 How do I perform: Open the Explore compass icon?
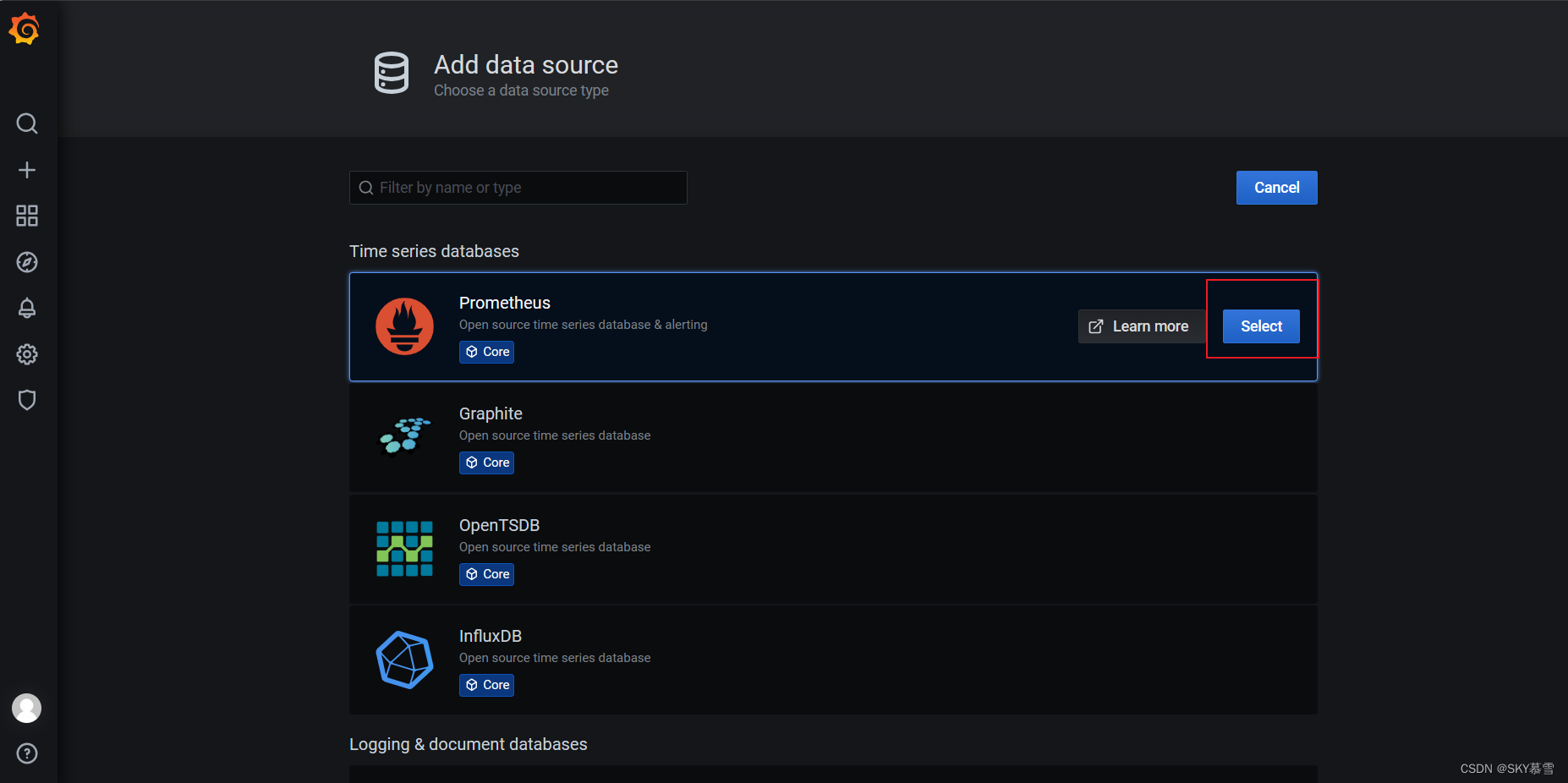tap(27, 262)
